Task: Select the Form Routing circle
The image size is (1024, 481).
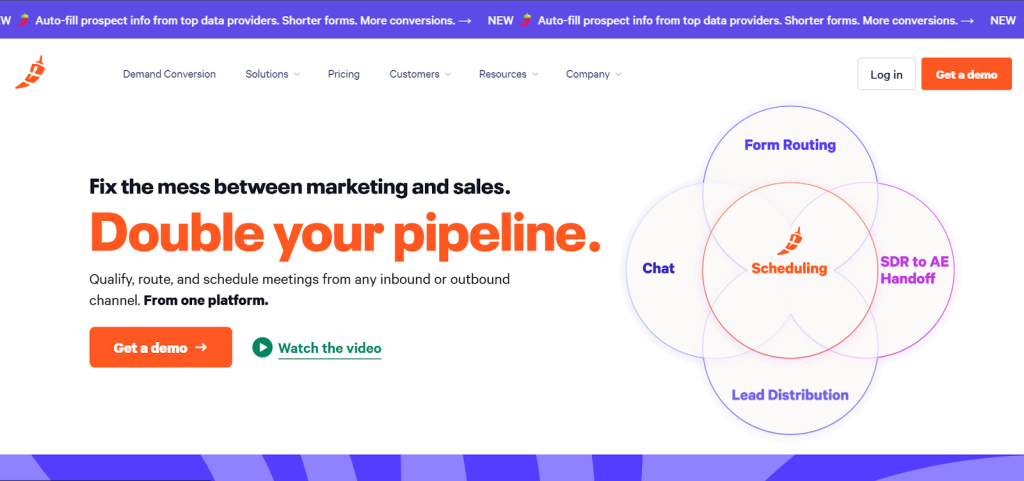Action: pos(790,145)
